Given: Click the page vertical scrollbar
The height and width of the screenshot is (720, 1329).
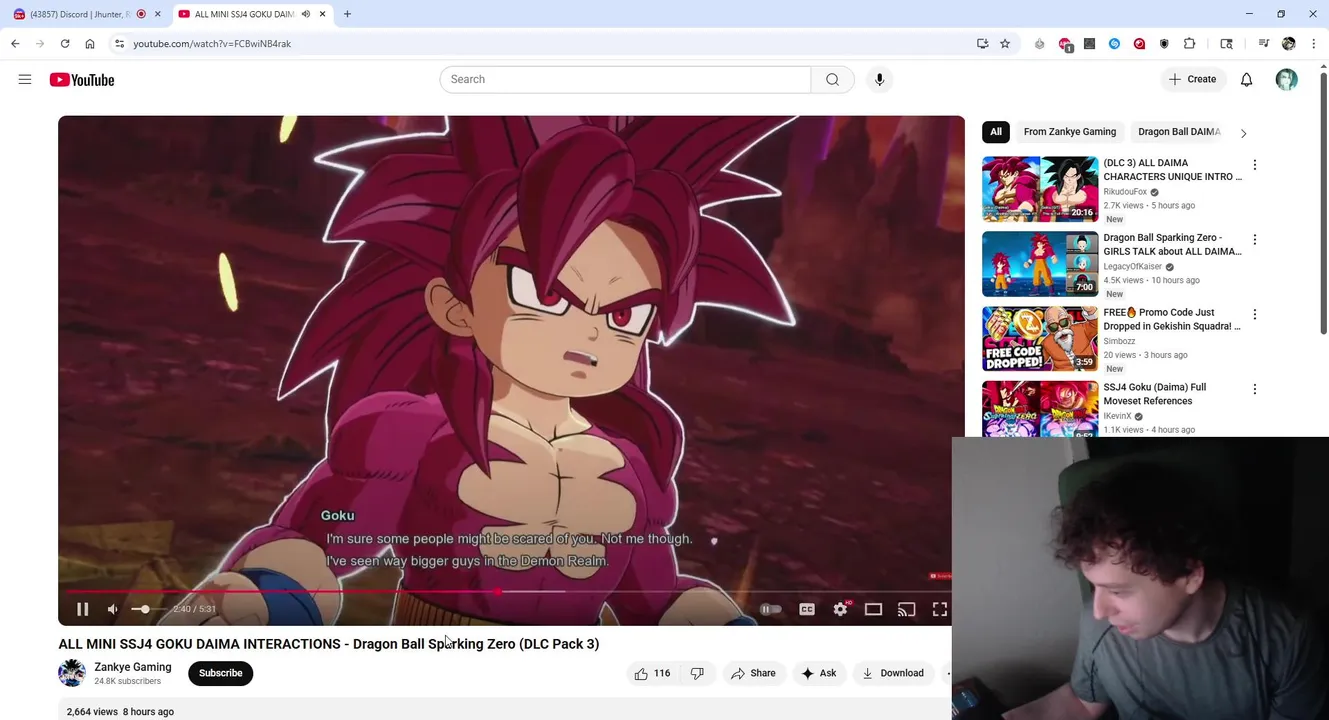Looking at the screenshot, I should click(1324, 205).
